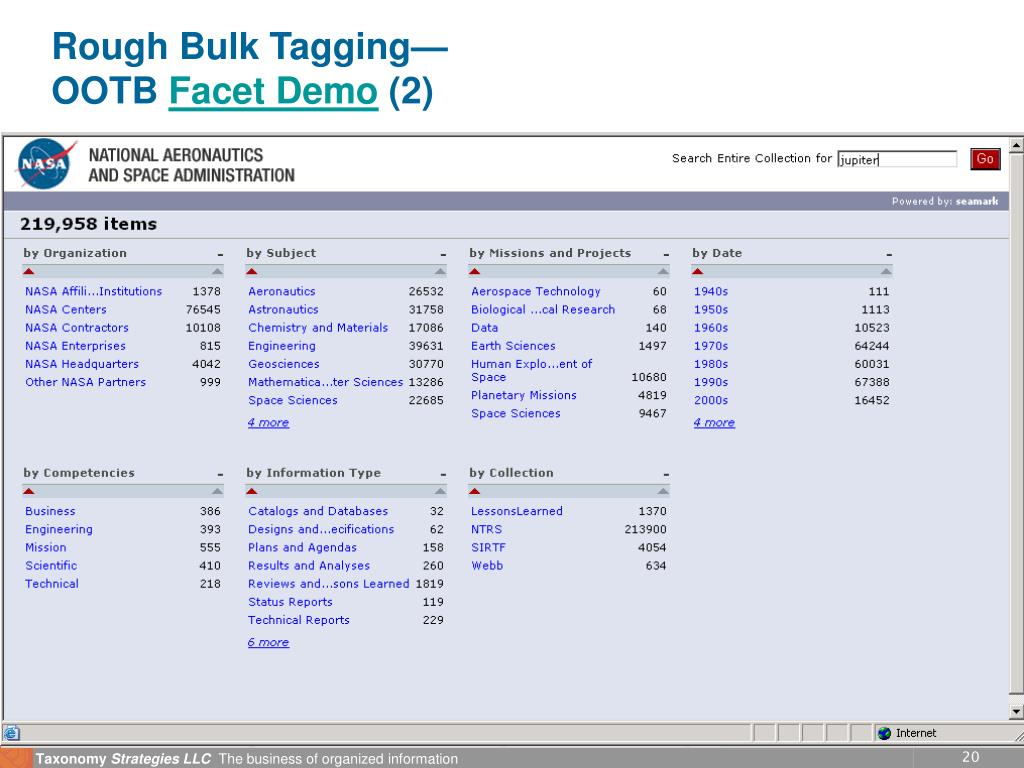Collapse the by Subject facet
The image size is (1024, 768).
pyautogui.click(x=443, y=254)
